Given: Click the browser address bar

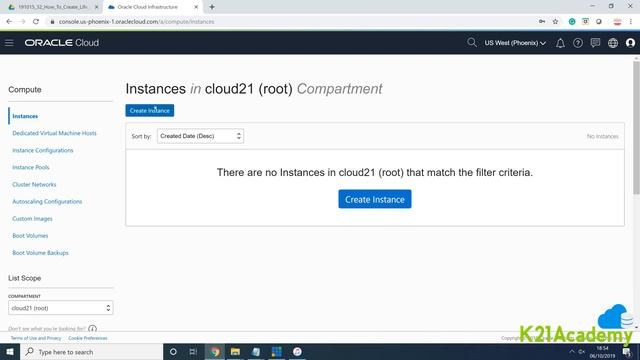Looking at the screenshot, I should [294, 22].
